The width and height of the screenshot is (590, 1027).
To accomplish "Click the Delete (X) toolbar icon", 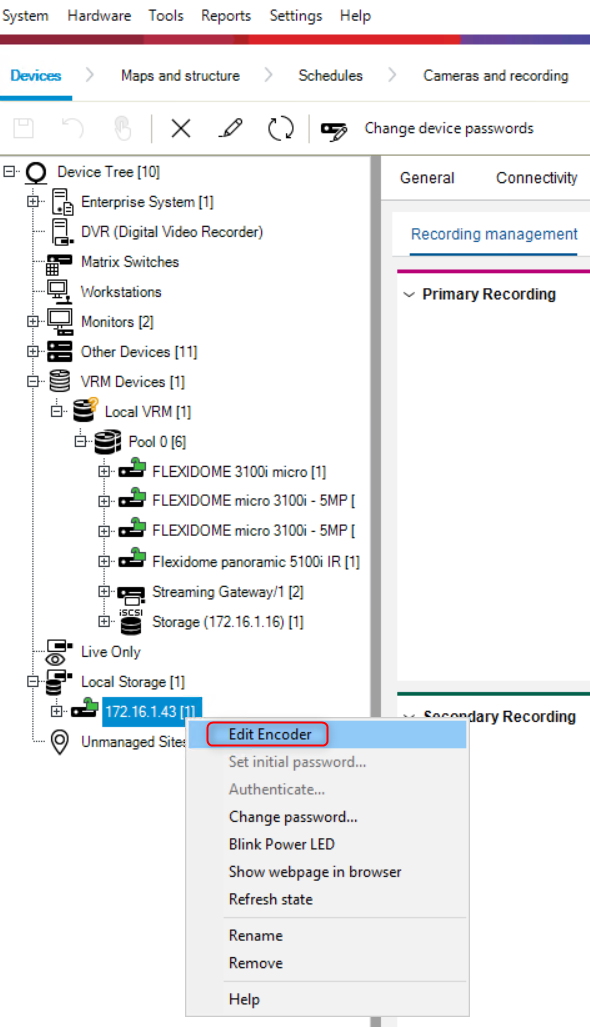I will tap(181, 128).
